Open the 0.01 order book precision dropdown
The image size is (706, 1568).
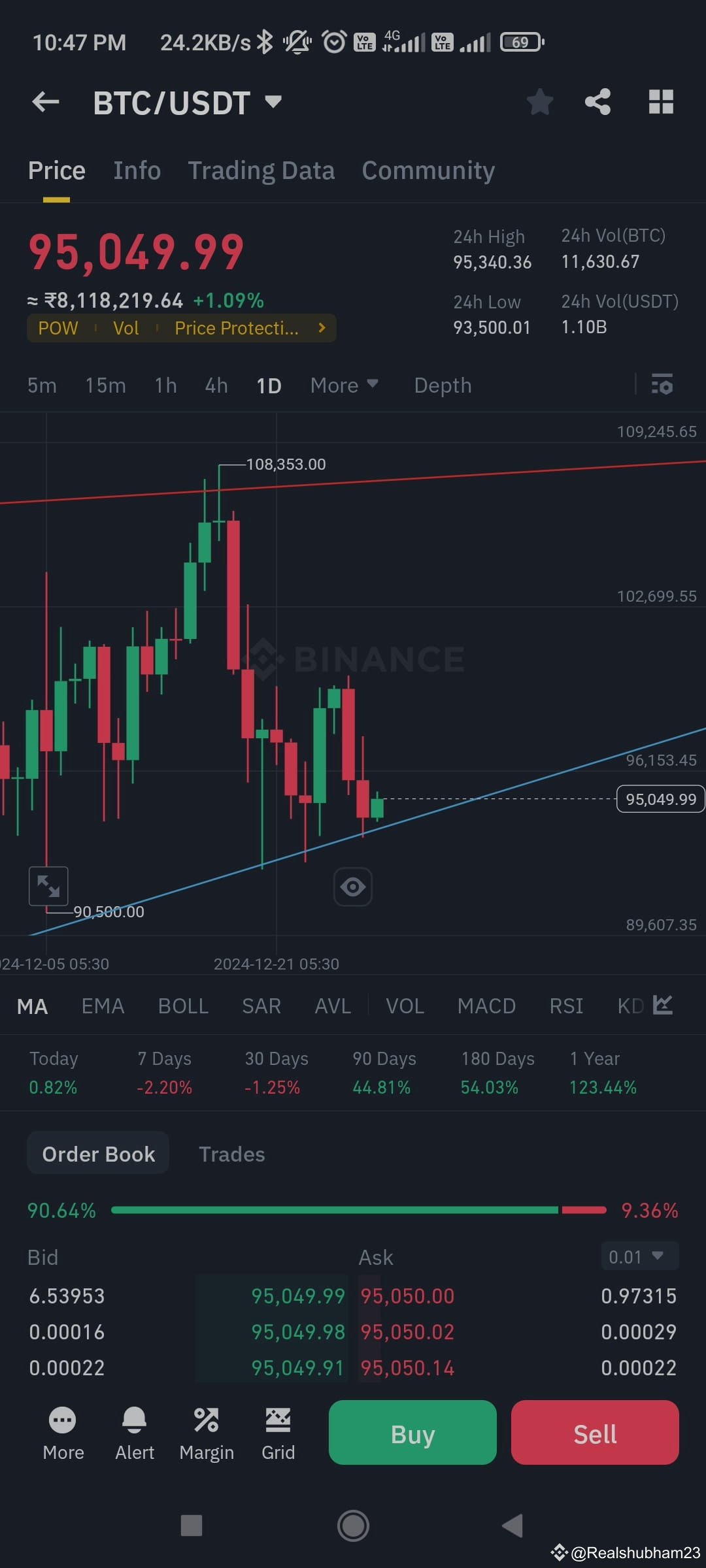(639, 1256)
